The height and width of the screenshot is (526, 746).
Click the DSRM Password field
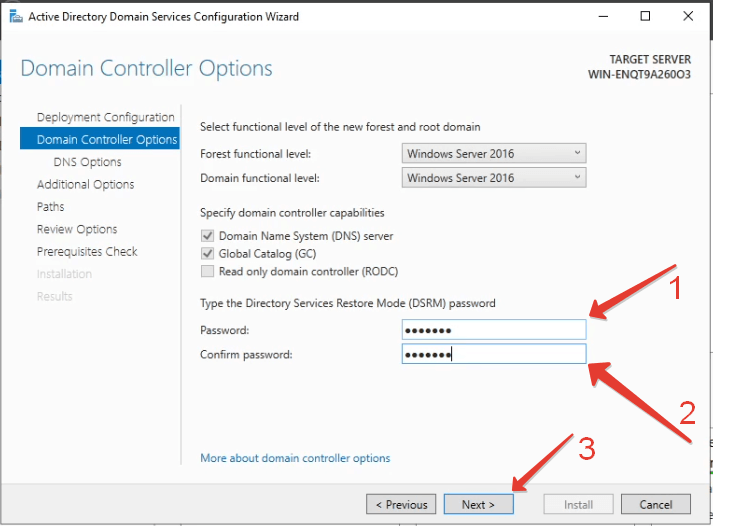[494, 330]
